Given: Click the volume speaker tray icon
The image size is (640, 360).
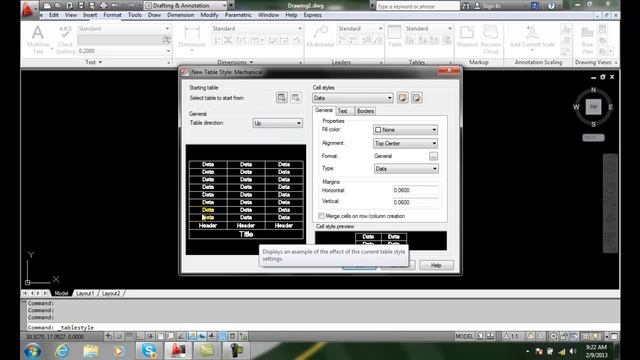Looking at the screenshot, I should point(573,351).
